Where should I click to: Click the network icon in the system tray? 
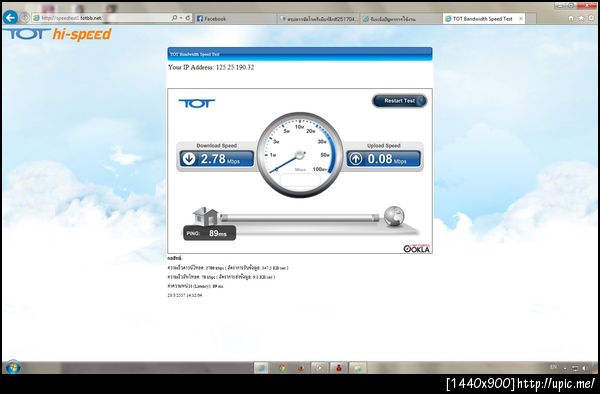575,368
